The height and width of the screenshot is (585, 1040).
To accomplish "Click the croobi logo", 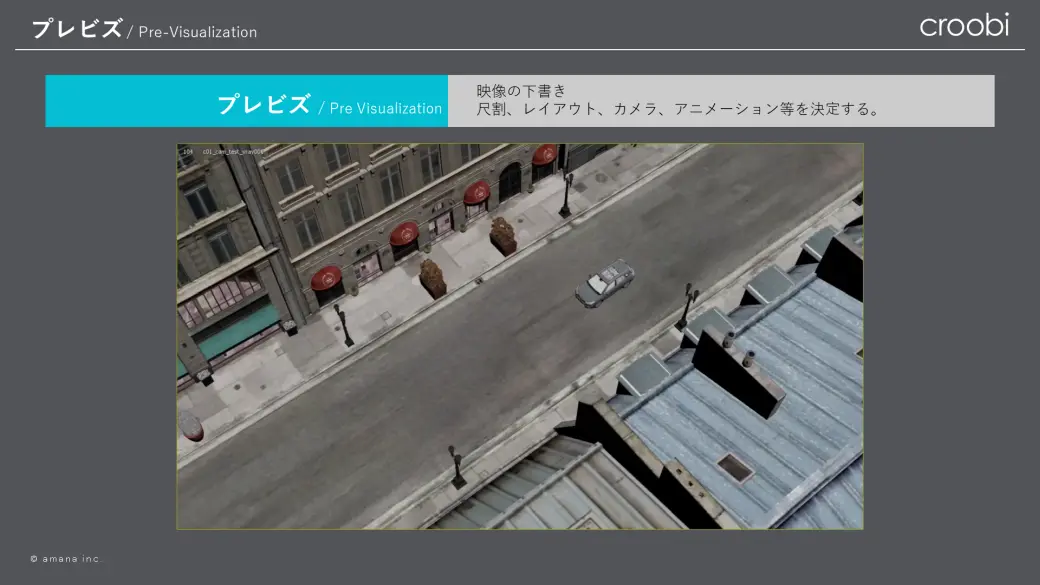I will point(964,25).
